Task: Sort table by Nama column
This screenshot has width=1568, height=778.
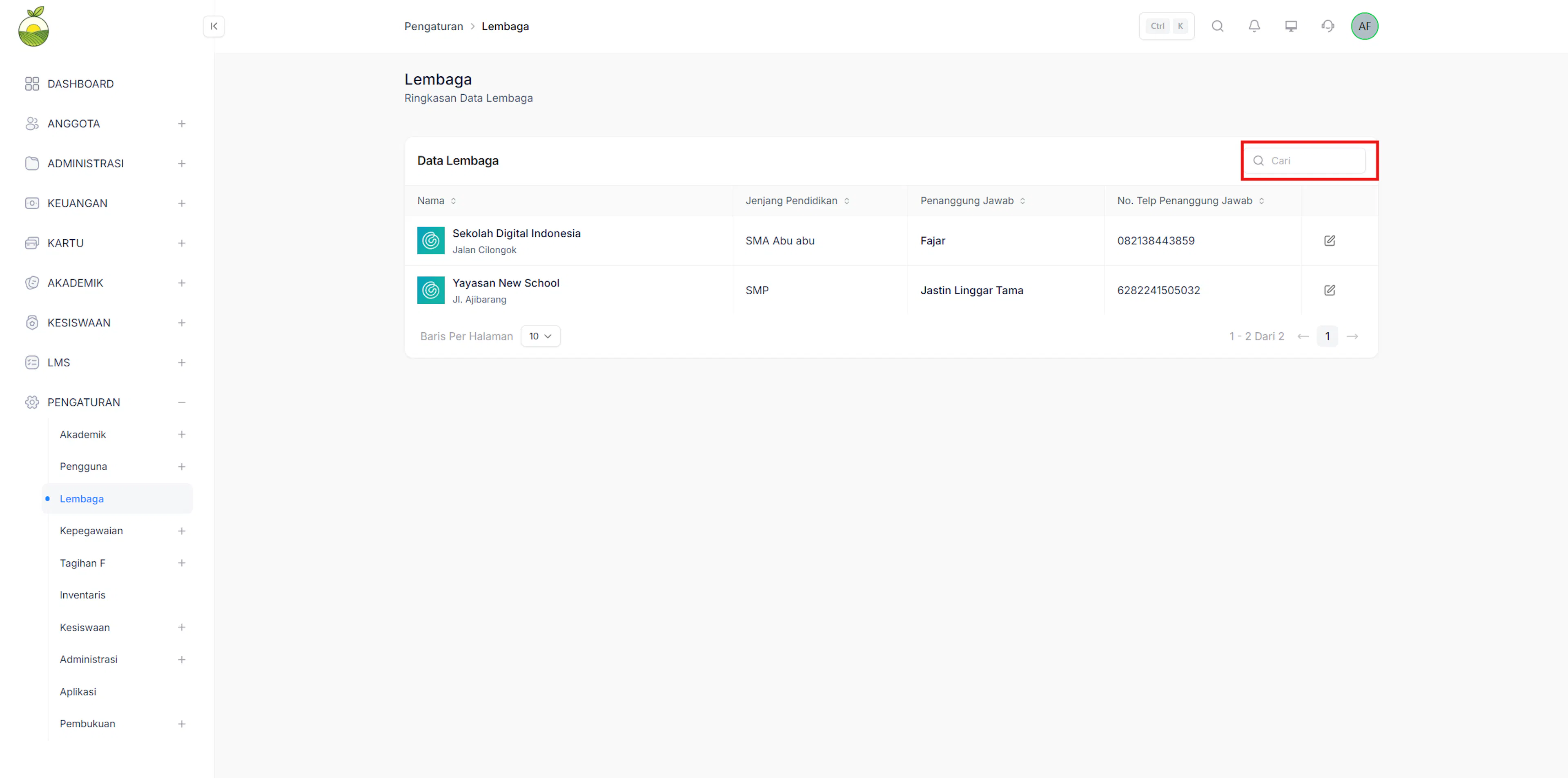Action: pyautogui.click(x=454, y=201)
